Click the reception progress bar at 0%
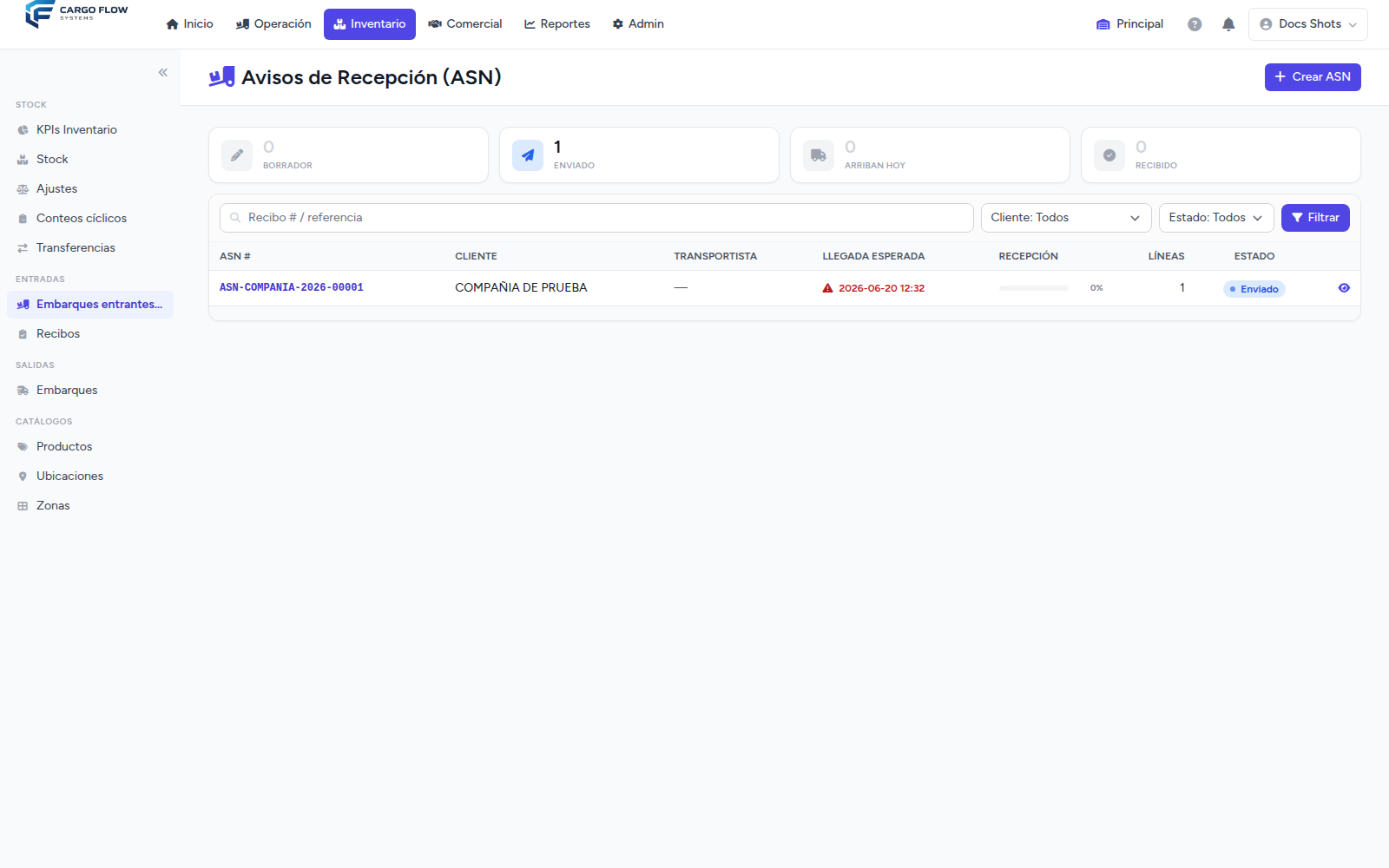Viewport: 1389px width, 868px height. (1033, 288)
